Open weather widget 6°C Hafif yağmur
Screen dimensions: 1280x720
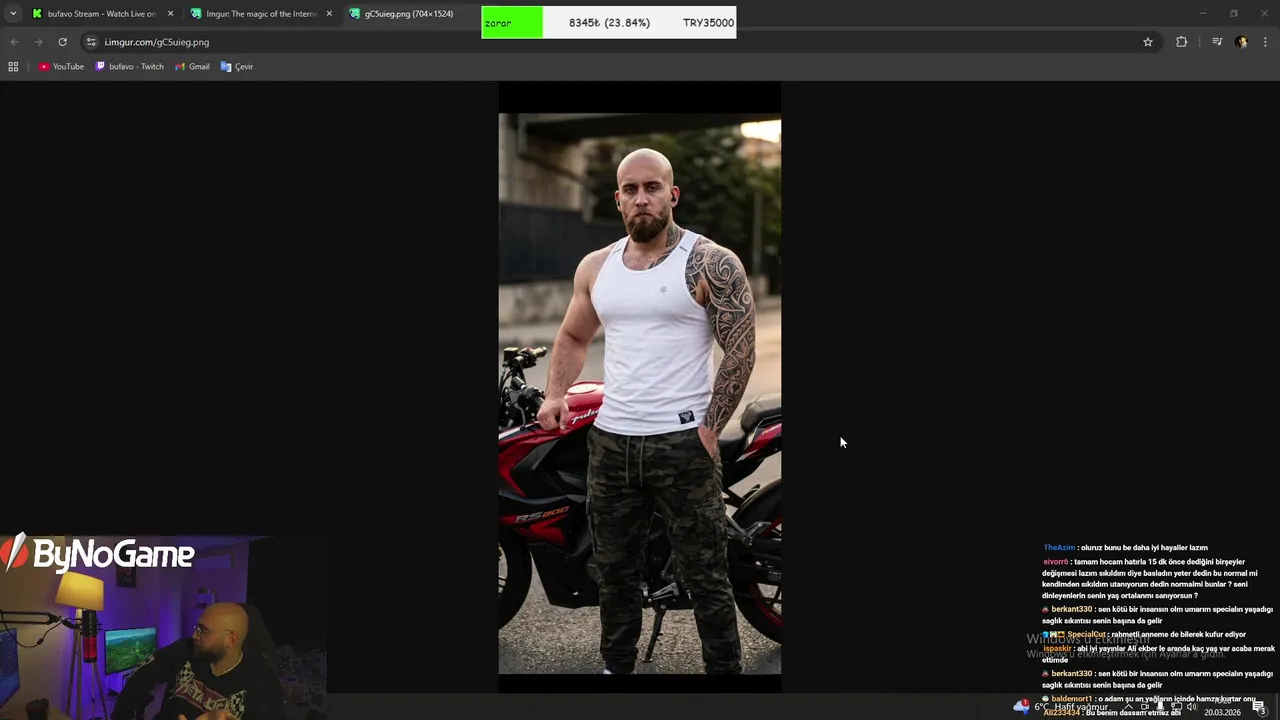click(1062, 707)
